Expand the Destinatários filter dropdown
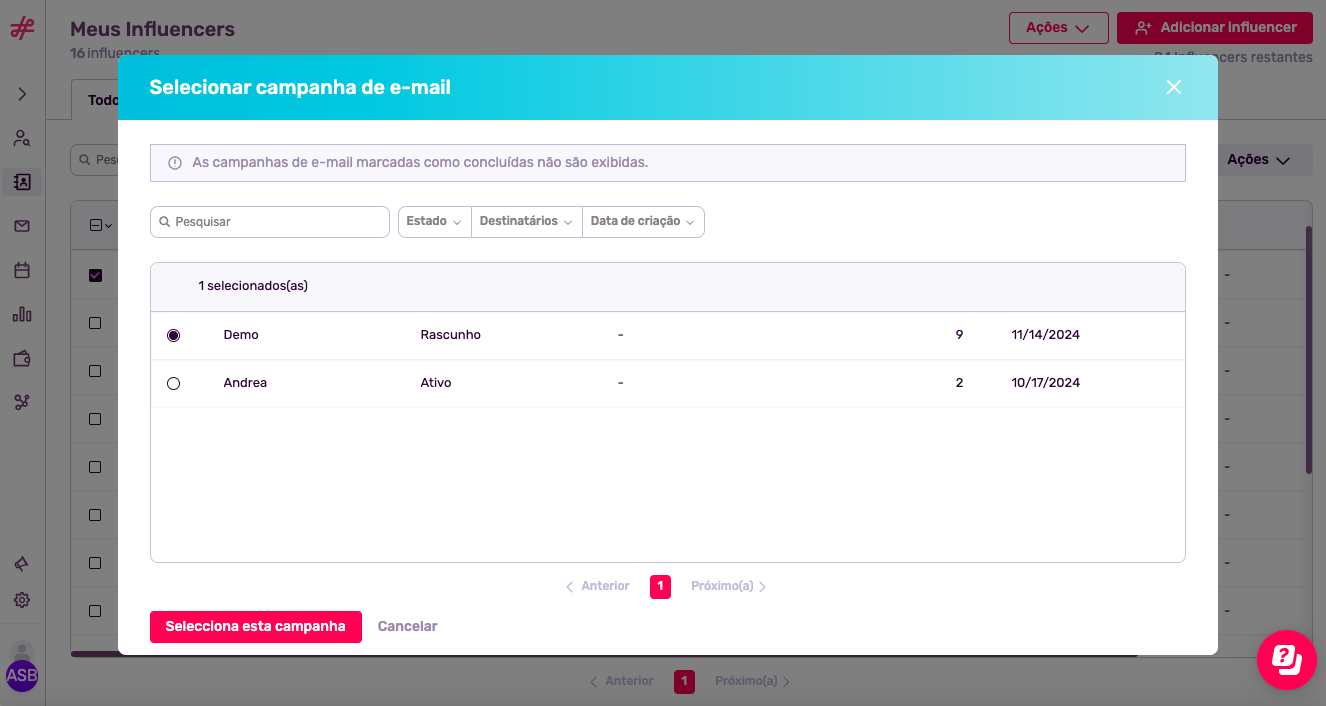The width and height of the screenshot is (1326, 706). coord(526,222)
